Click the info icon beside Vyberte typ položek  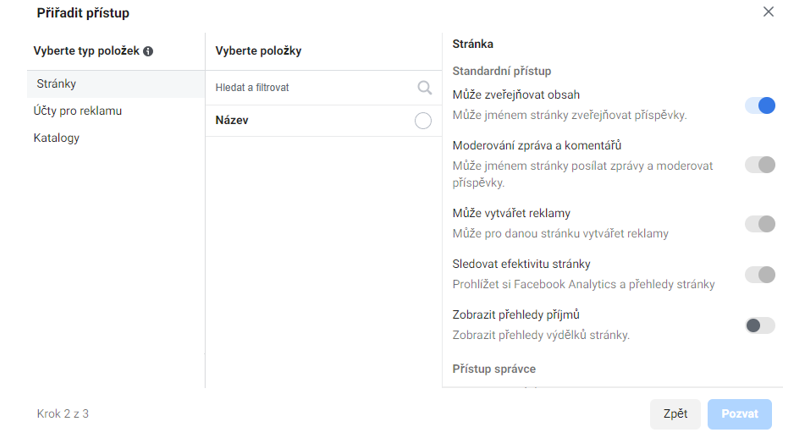148,51
